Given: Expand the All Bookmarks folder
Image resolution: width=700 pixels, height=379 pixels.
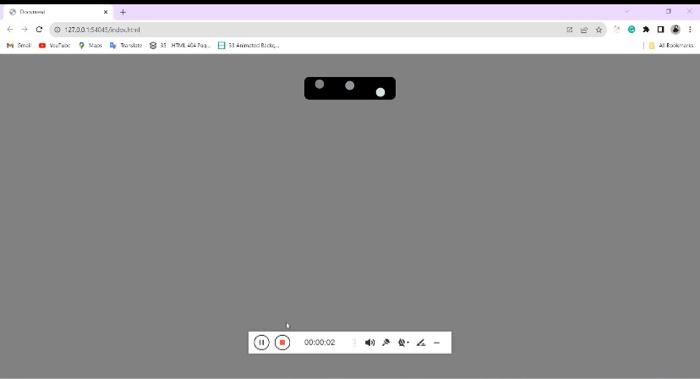Looking at the screenshot, I should (x=671, y=46).
